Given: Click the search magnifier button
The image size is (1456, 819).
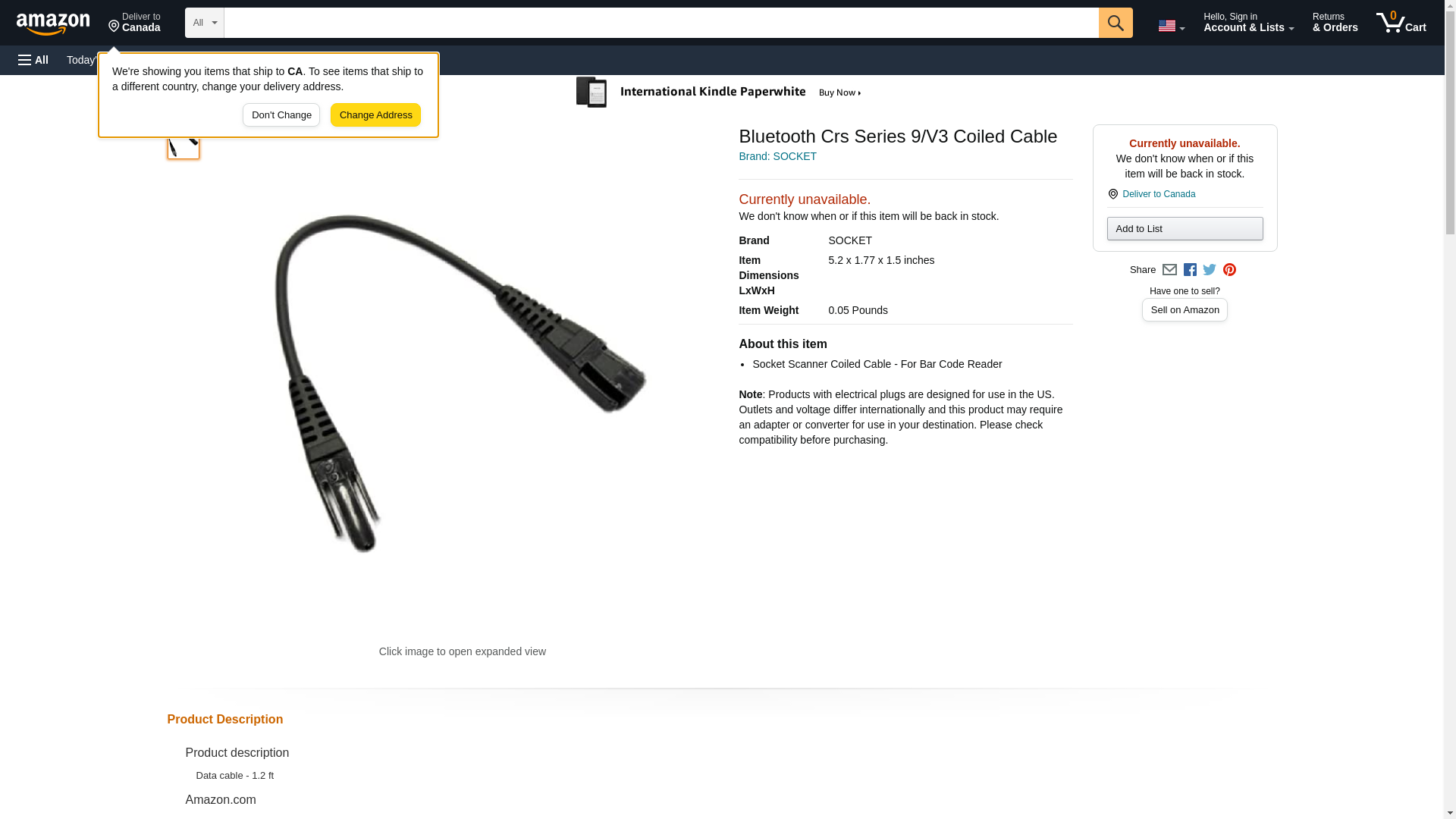Looking at the screenshot, I should [x=1116, y=23].
